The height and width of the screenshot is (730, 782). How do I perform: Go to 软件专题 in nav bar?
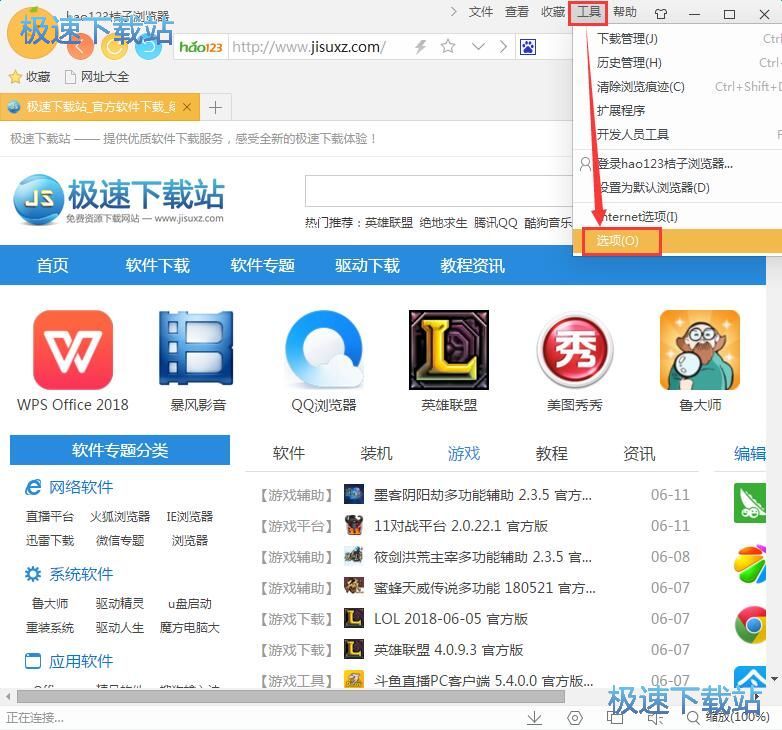click(x=262, y=265)
